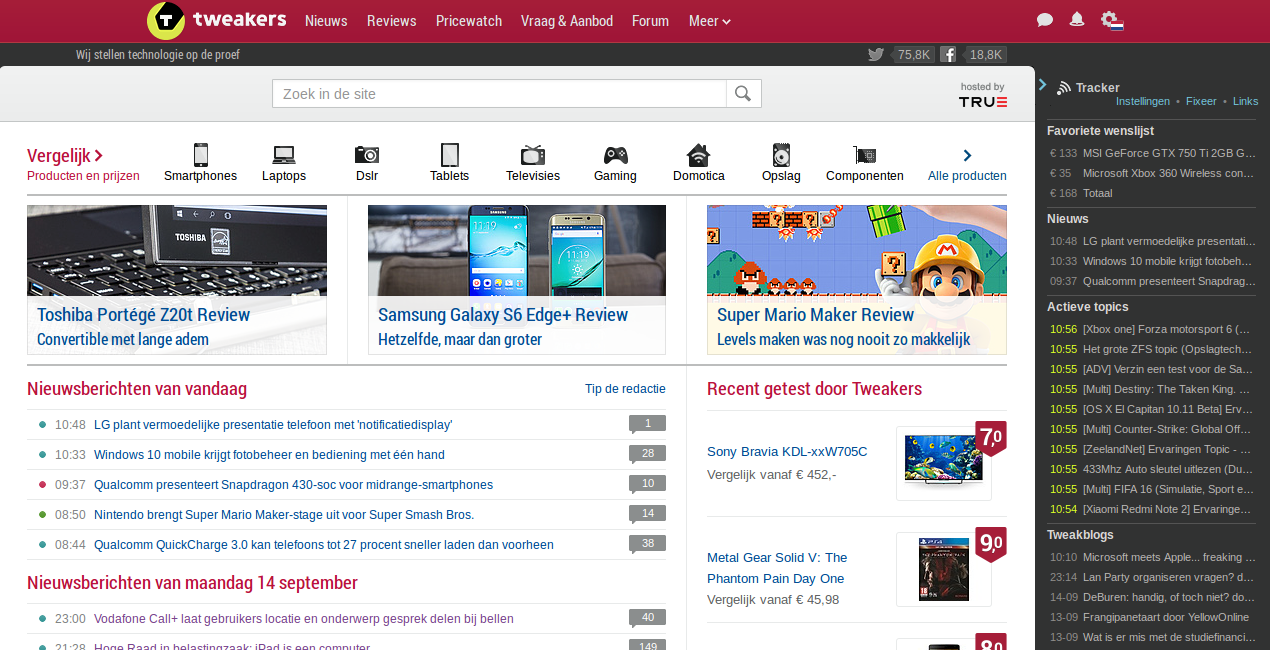This screenshot has width=1270, height=650.
Task: Open the Domotica house category icon
Action: click(x=698, y=155)
